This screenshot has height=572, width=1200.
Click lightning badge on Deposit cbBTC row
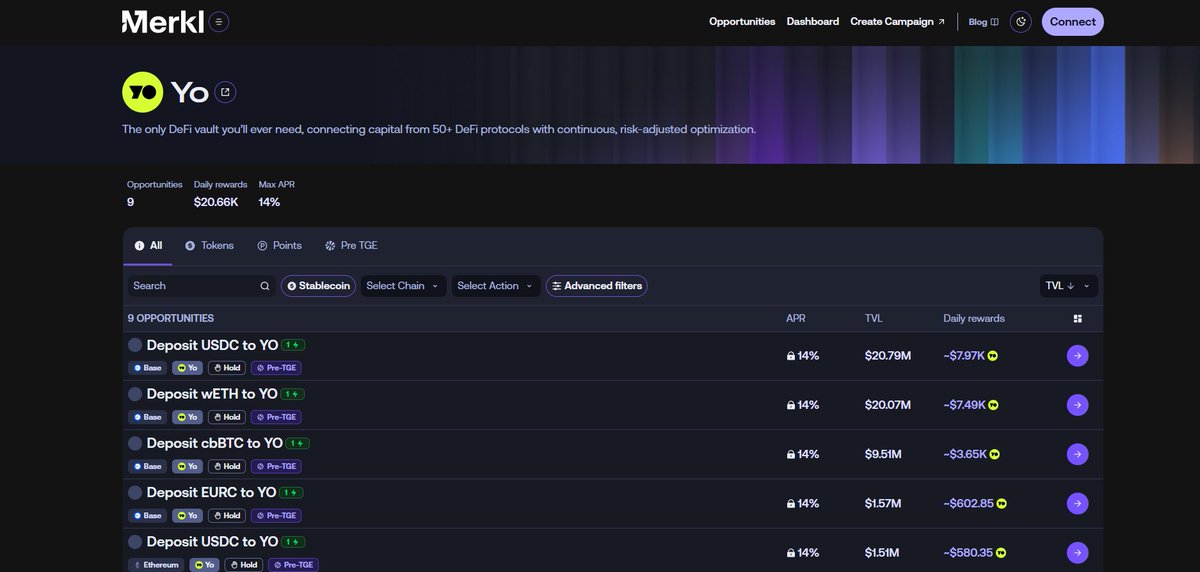point(298,443)
